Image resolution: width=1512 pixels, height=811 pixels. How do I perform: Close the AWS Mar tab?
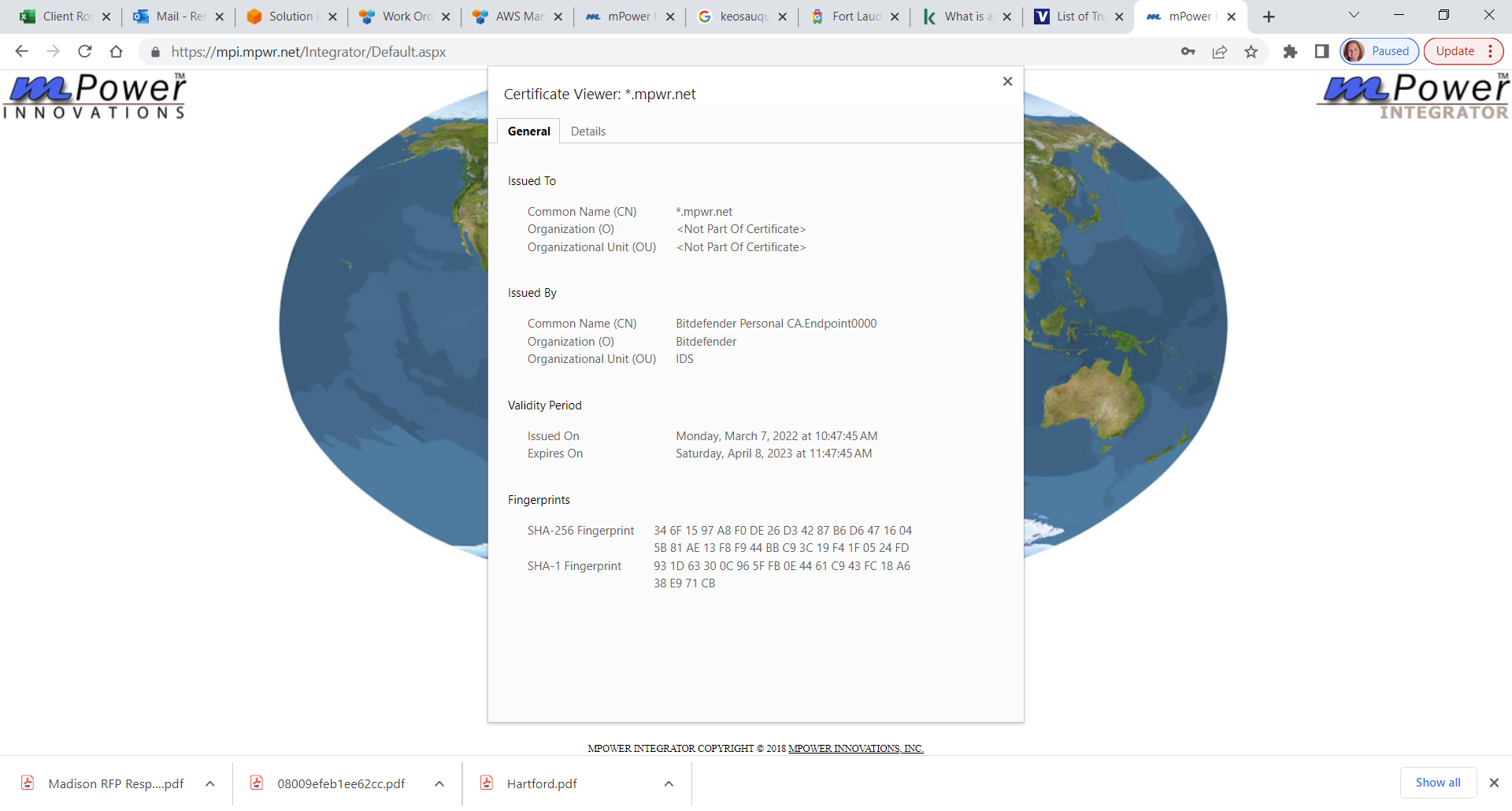[x=558, y=17]
